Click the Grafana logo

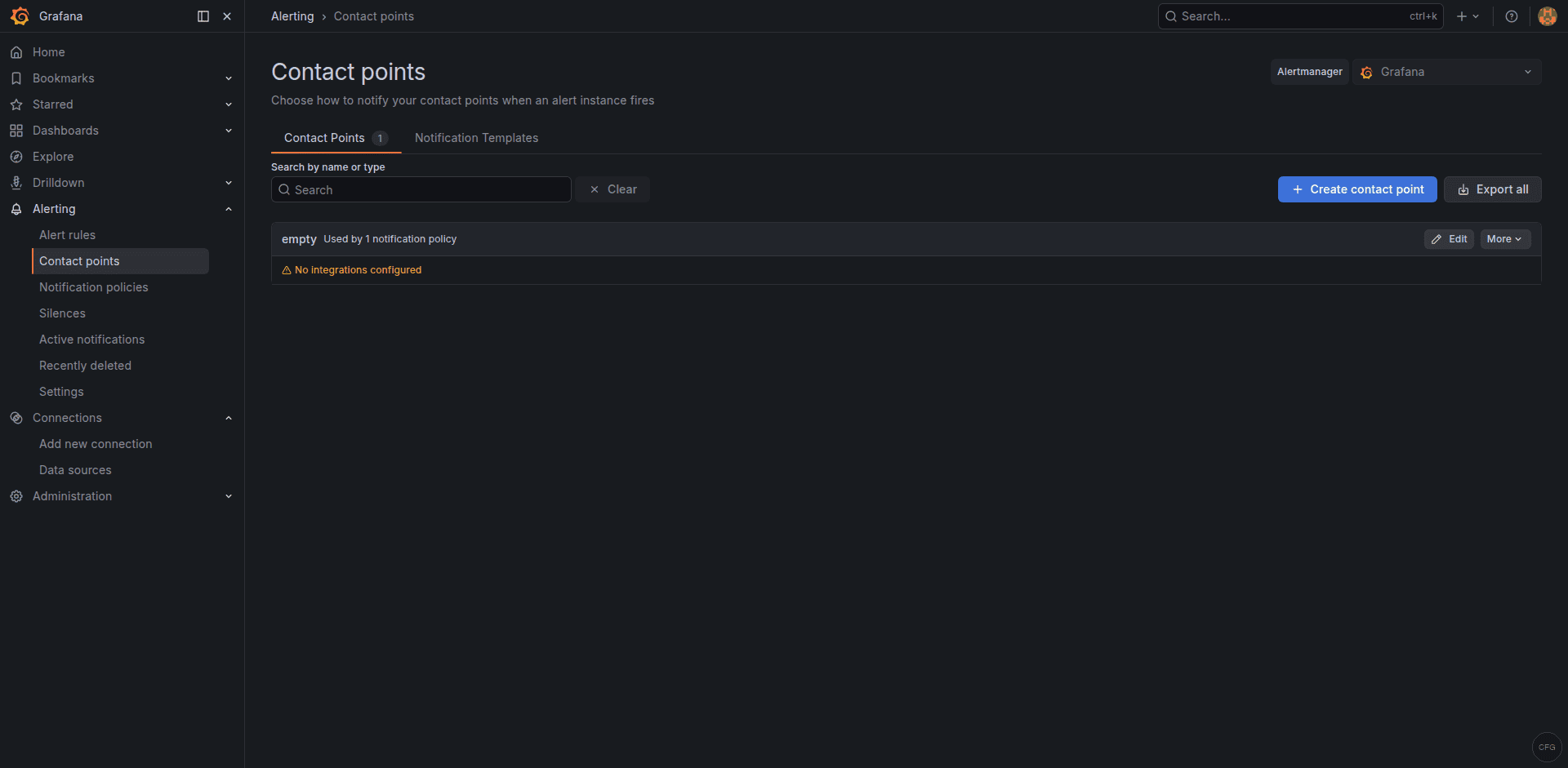click(x=20, y=16)
